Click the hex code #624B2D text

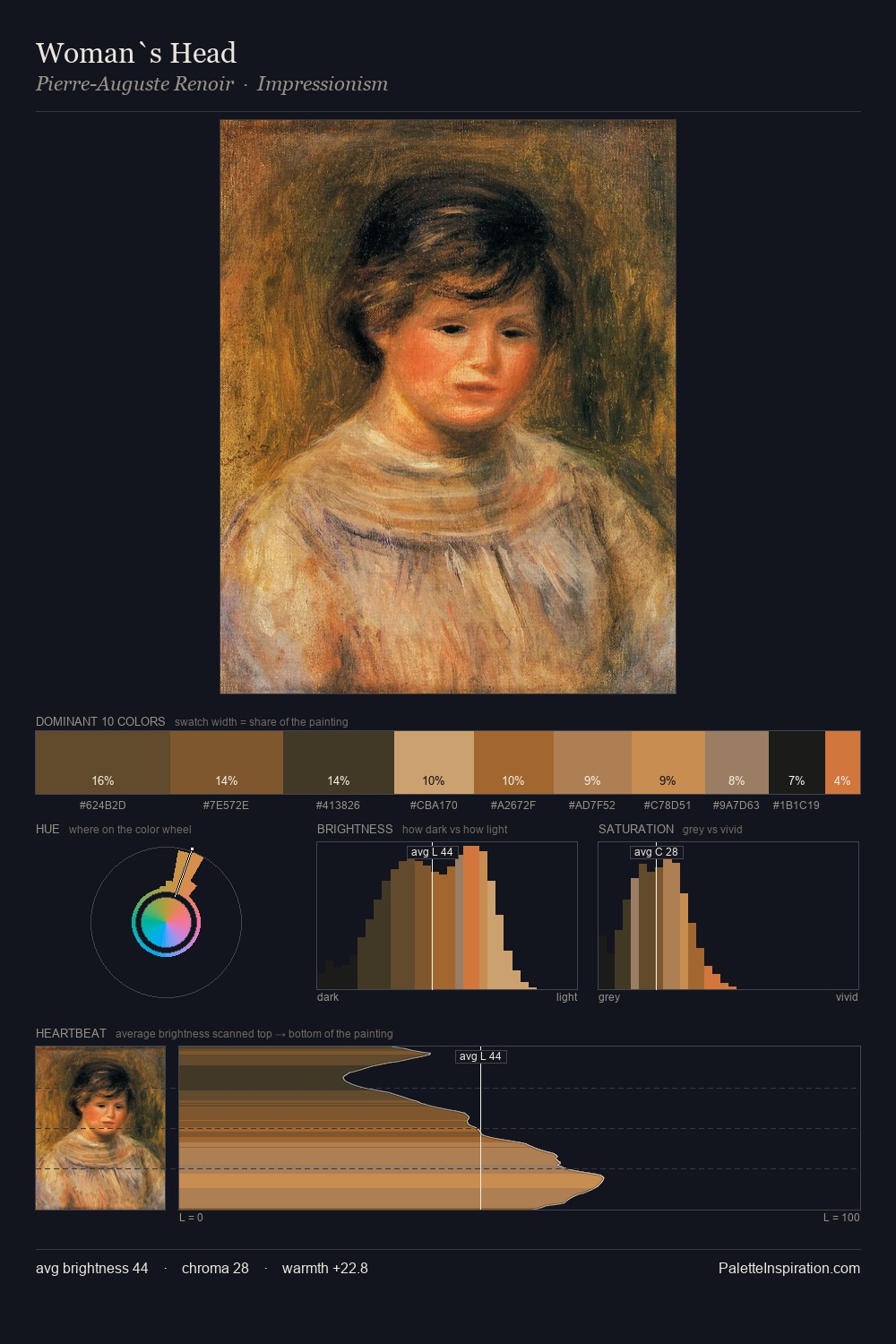103,806
